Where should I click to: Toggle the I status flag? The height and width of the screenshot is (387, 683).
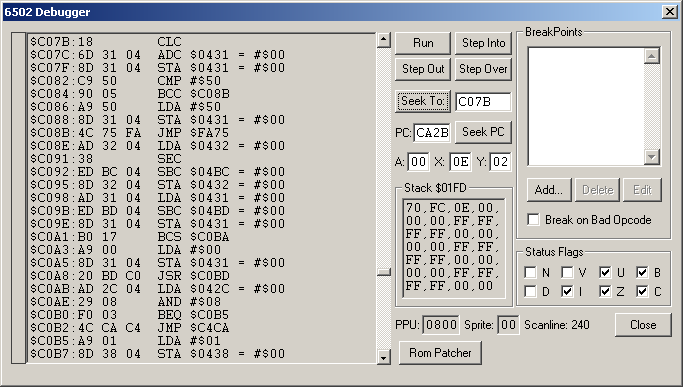point(567,291)
